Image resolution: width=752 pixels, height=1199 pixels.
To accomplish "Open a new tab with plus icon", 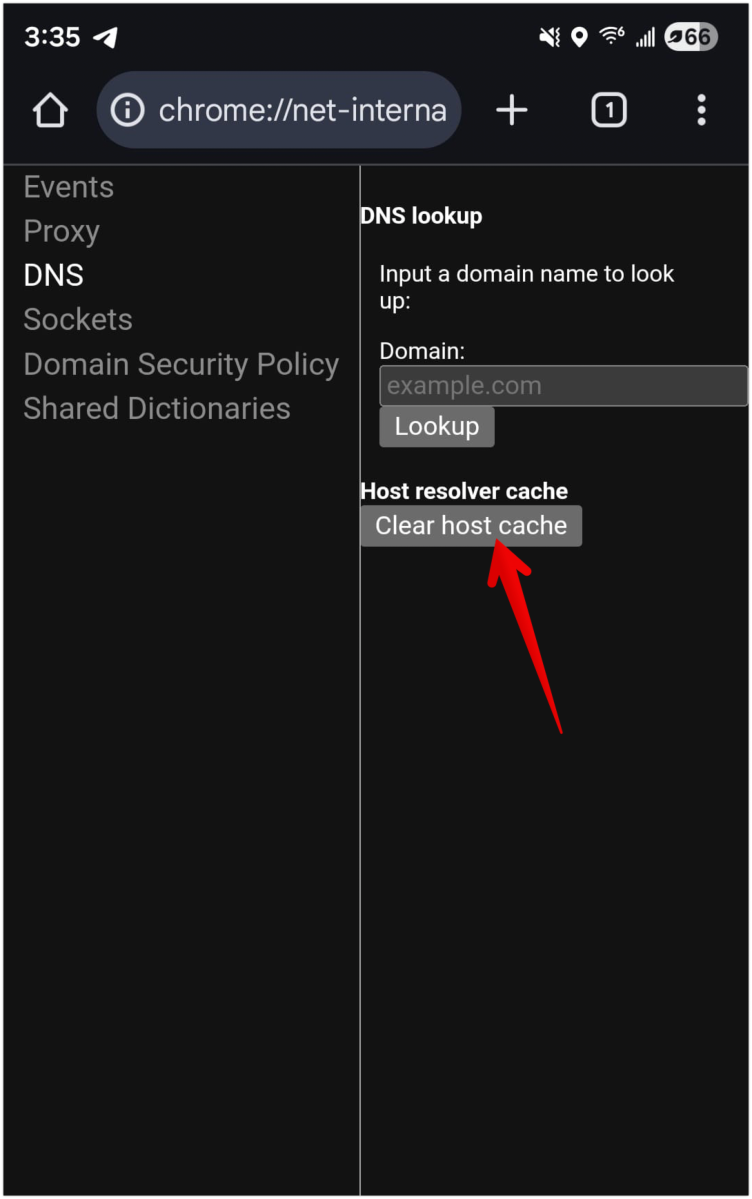I will [512, 111].
